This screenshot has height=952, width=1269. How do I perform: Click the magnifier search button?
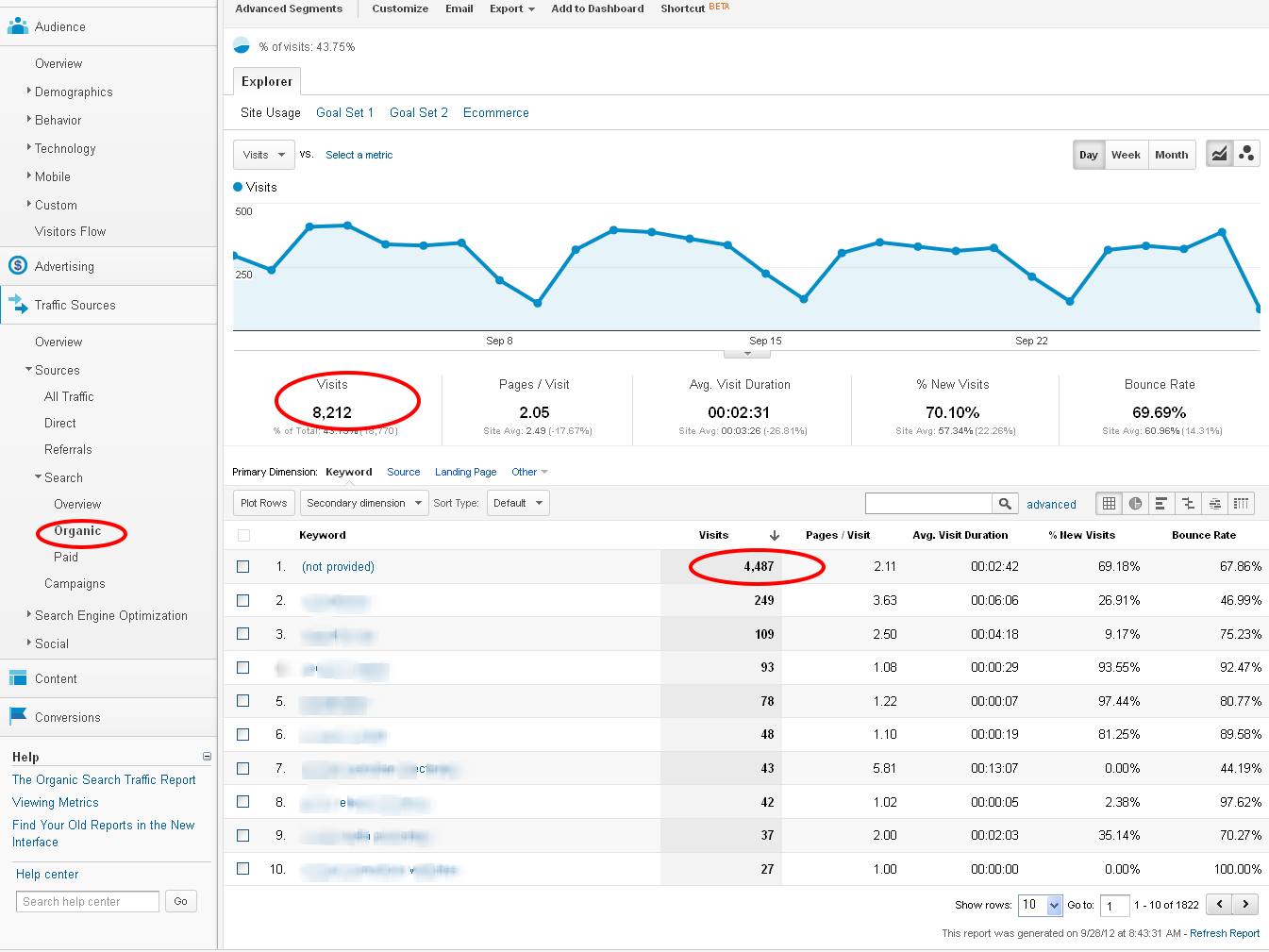point(1005,504)
